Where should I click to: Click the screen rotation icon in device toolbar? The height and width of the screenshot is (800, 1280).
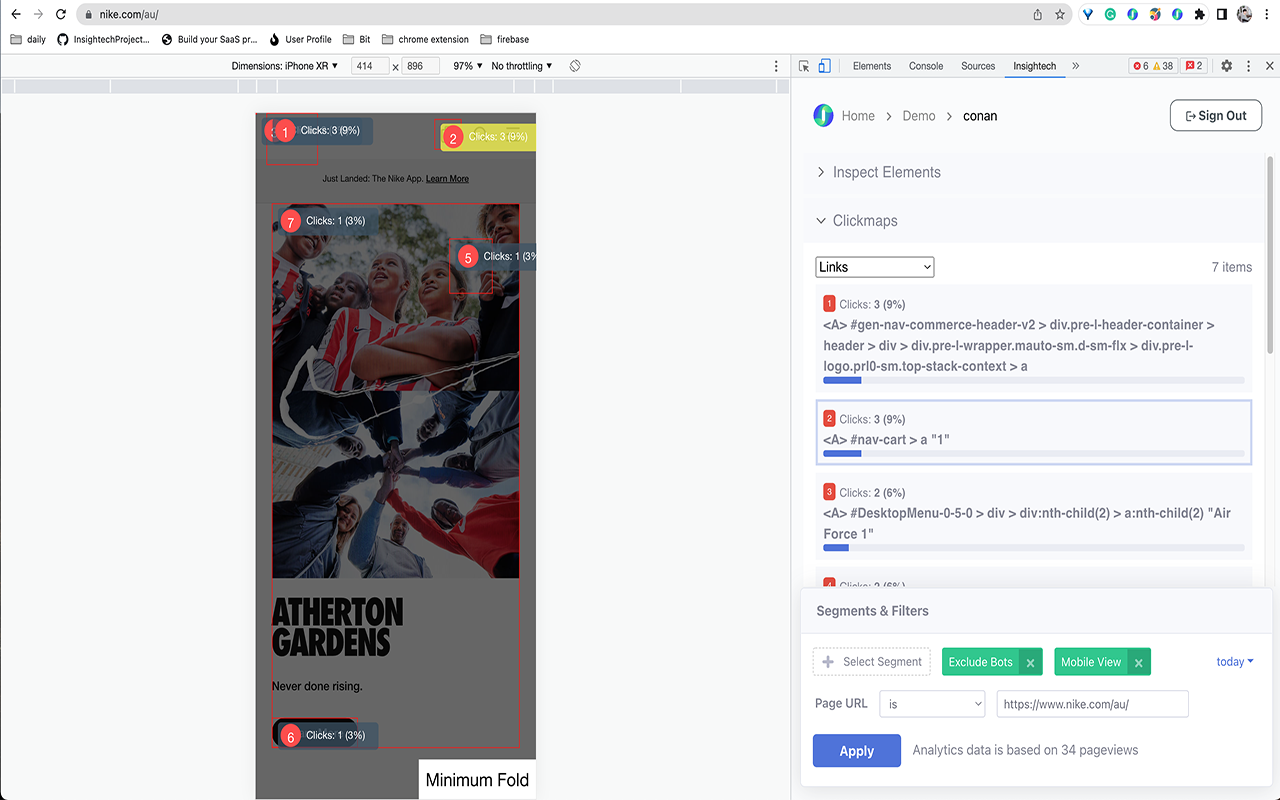575,65
